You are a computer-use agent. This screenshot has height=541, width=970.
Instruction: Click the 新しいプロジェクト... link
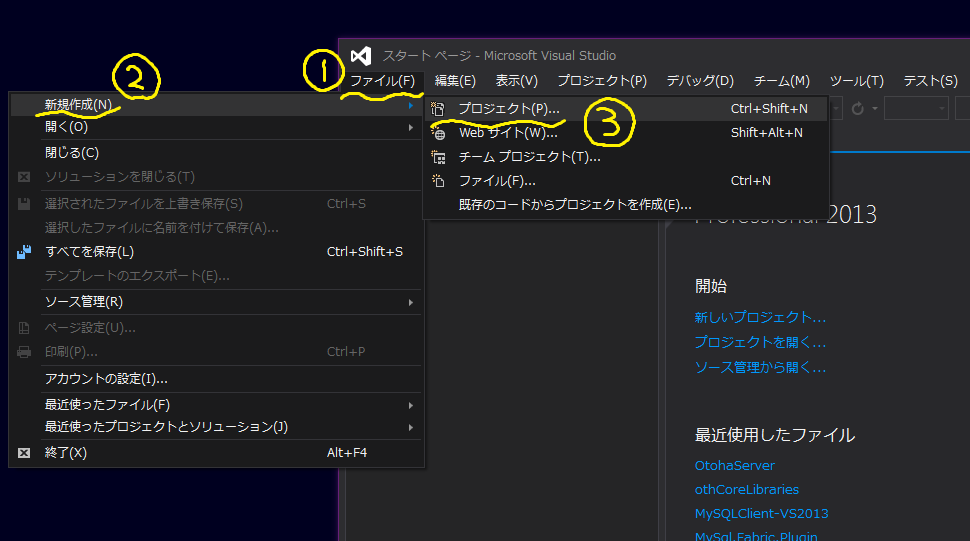(x=760, y=318)
